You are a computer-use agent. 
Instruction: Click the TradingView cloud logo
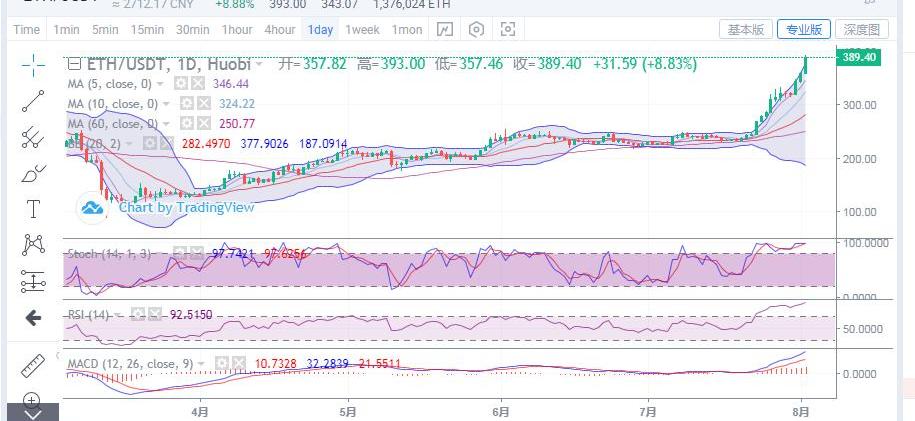point(92,207)
